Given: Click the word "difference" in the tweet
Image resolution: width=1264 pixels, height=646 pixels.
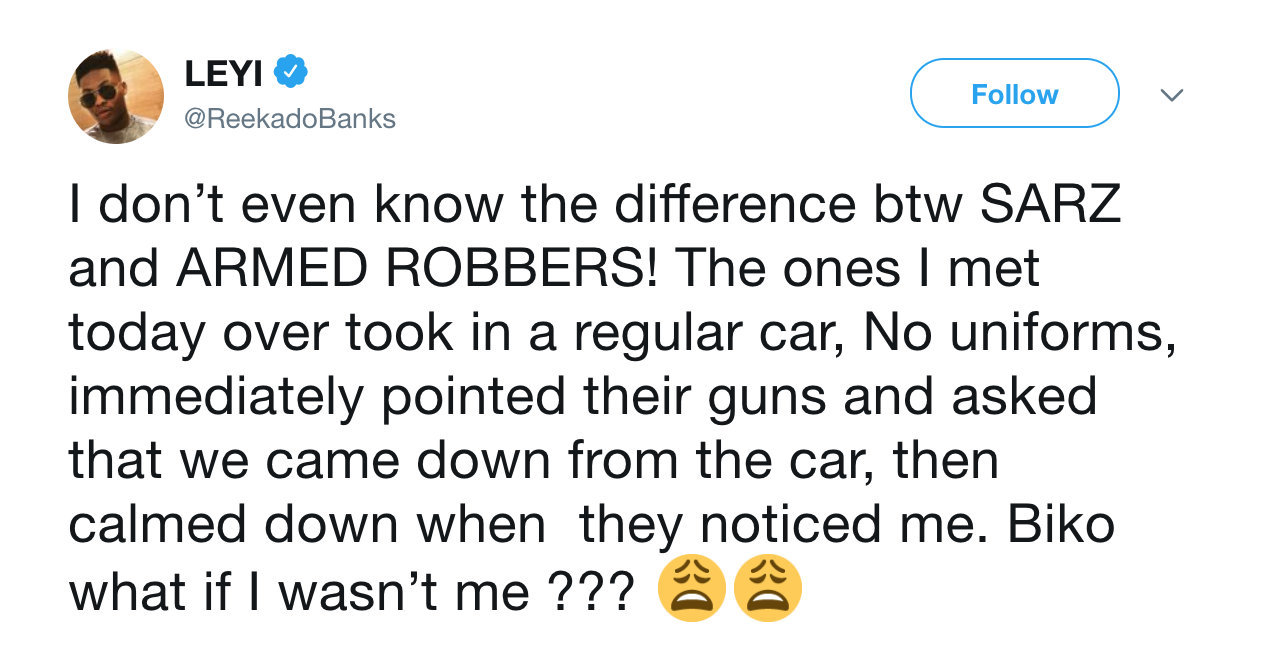Looking at the screenshot, I should point(735,204).
